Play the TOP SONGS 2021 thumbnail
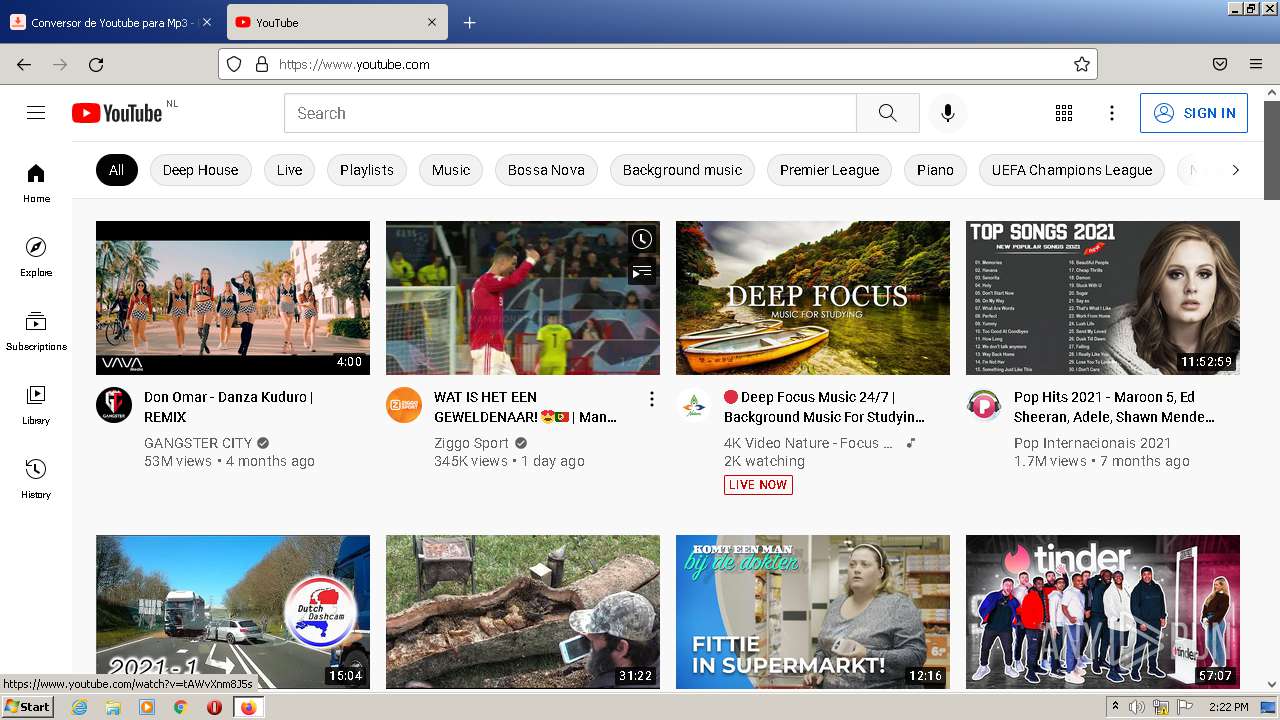1280x720 pixels. tap(1103, 298)
